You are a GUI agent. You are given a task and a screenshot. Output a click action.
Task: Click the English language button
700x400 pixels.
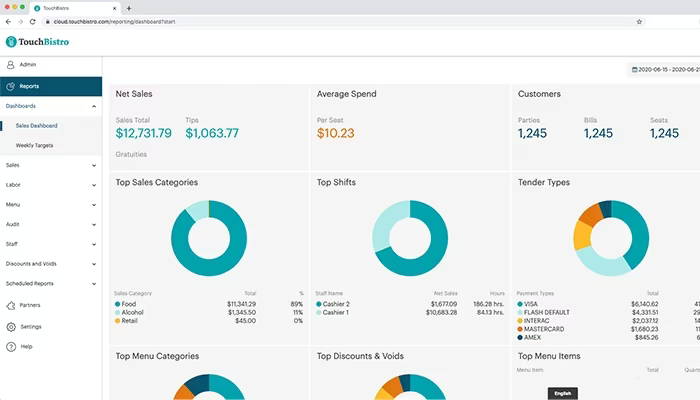562,393
